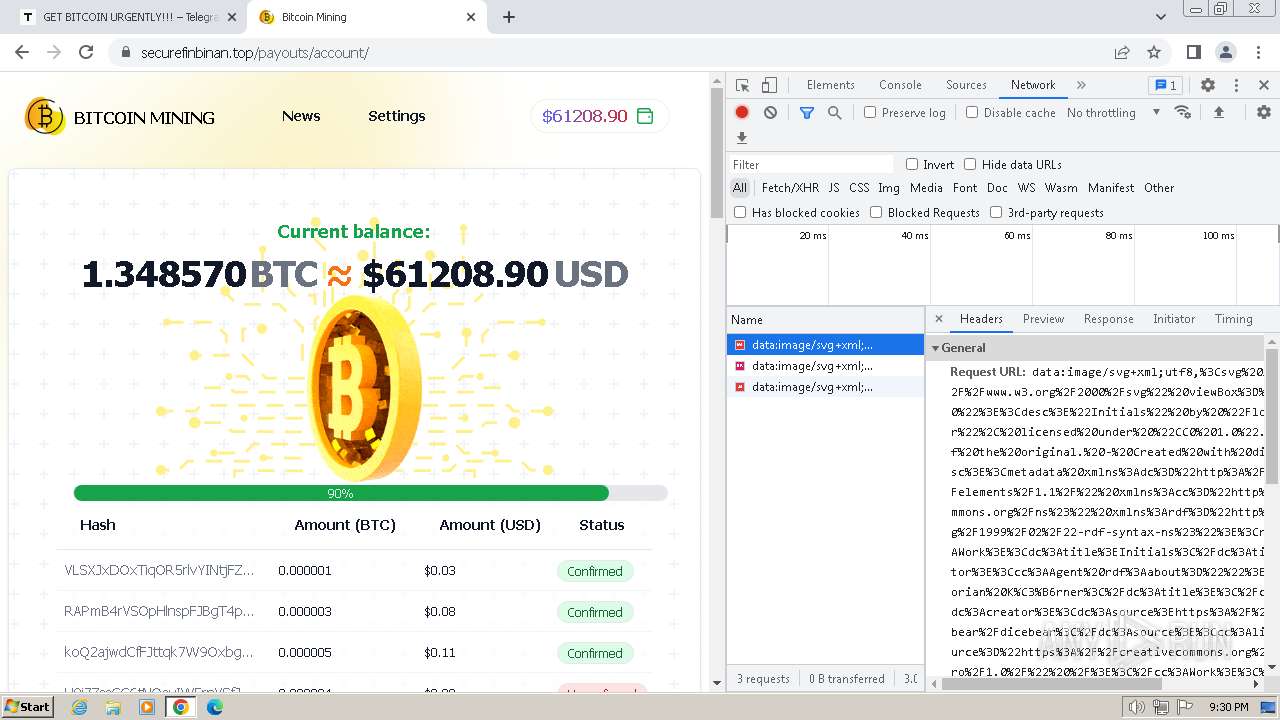Select the second data:image/svg+xml request

825,366
